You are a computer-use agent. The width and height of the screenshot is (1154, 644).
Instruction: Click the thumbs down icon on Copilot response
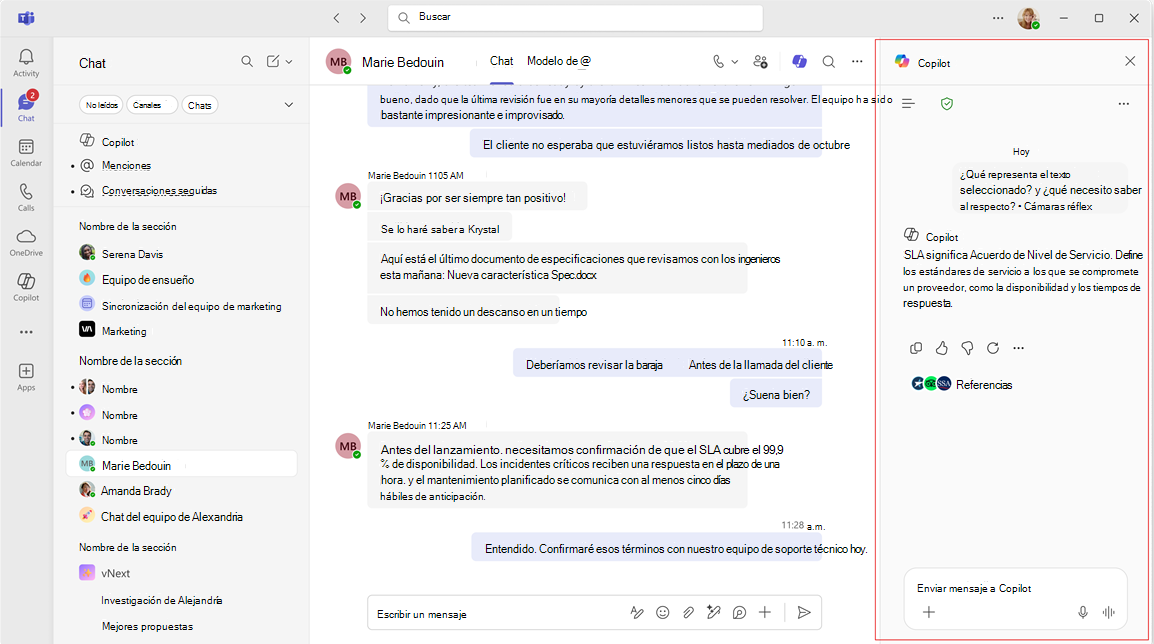tap(967, 348)
